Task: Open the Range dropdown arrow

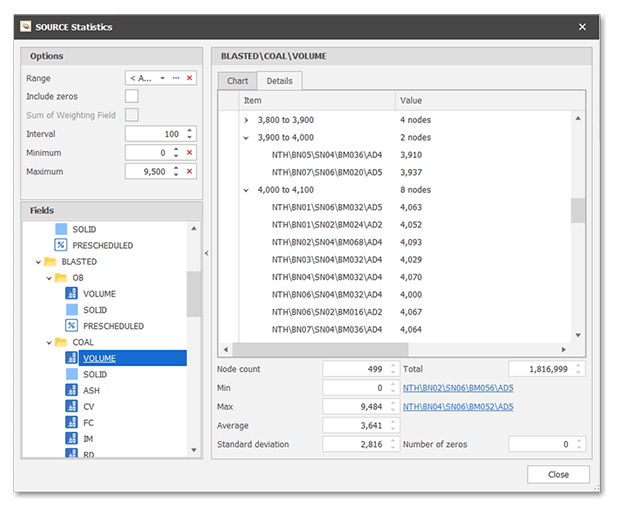Action: [x=162, y=78]
